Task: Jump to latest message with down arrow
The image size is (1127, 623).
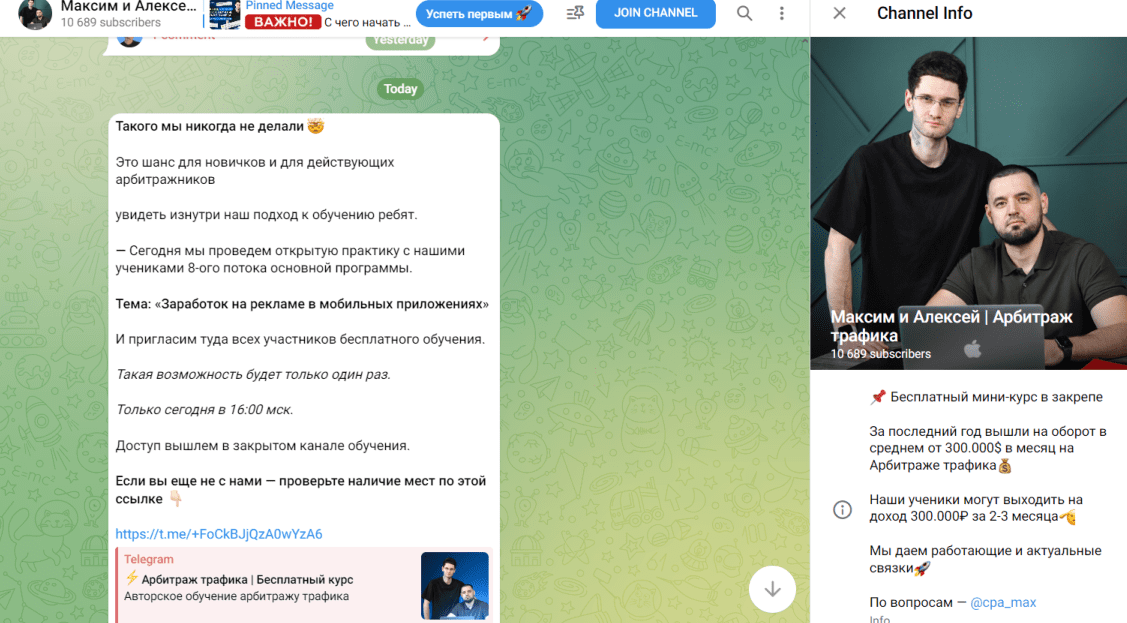Action: (x=773, y=589)
